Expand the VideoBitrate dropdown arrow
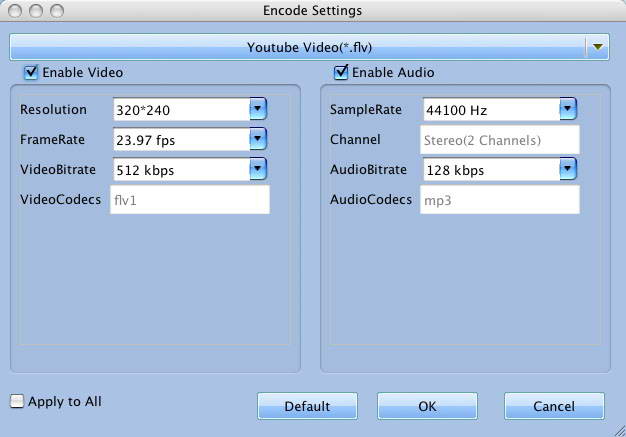This screenshot has width=626, height=437. [258, 169]
